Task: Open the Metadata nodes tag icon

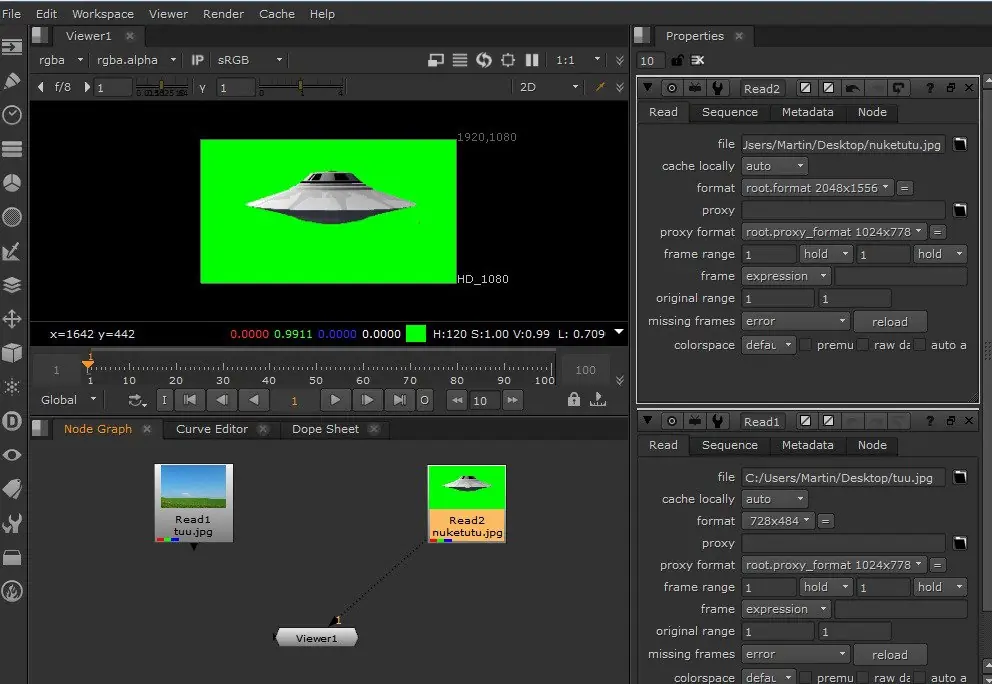Action: [12, 488]
